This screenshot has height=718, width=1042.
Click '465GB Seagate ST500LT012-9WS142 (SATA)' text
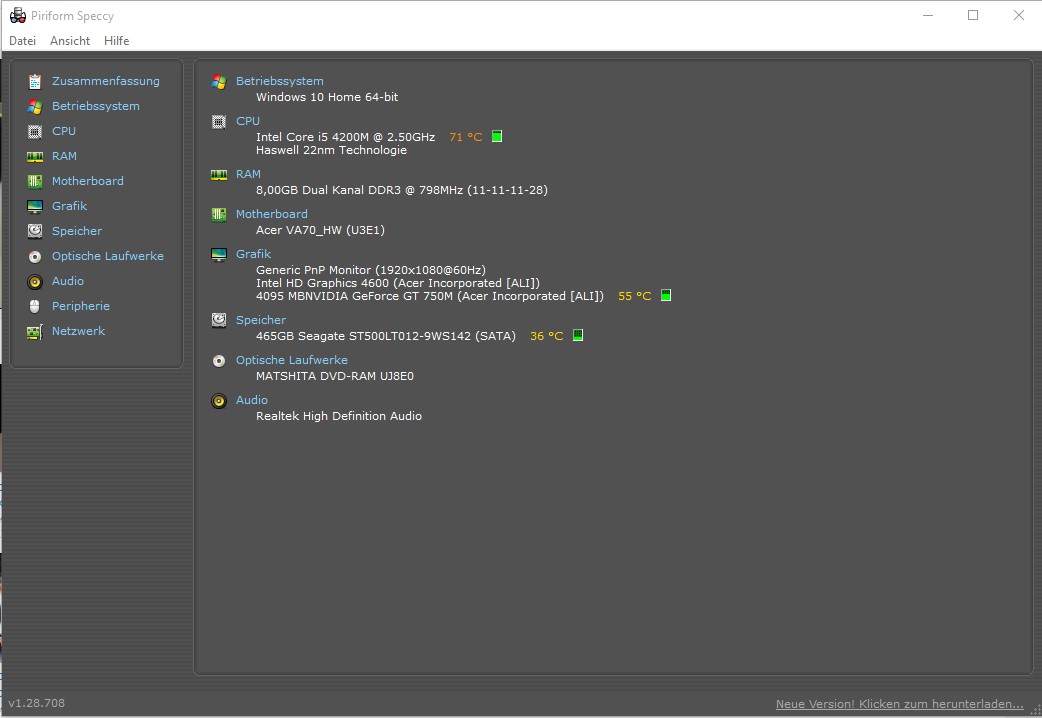pos(386,336)
